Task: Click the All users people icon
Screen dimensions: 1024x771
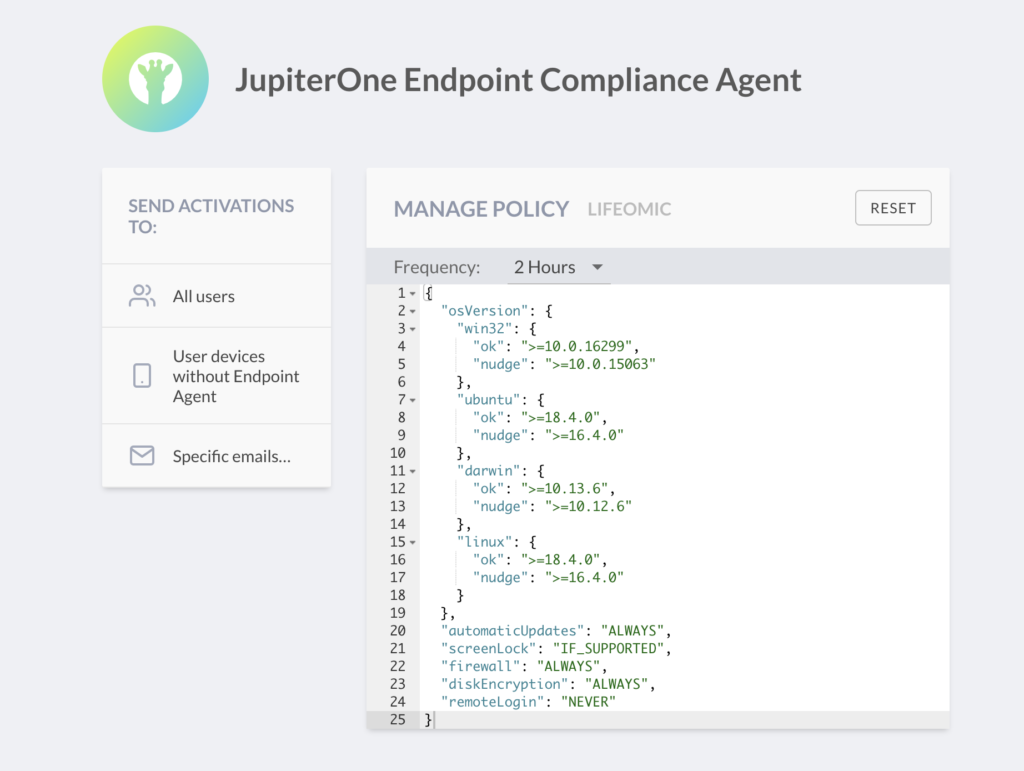Action: 142,296
